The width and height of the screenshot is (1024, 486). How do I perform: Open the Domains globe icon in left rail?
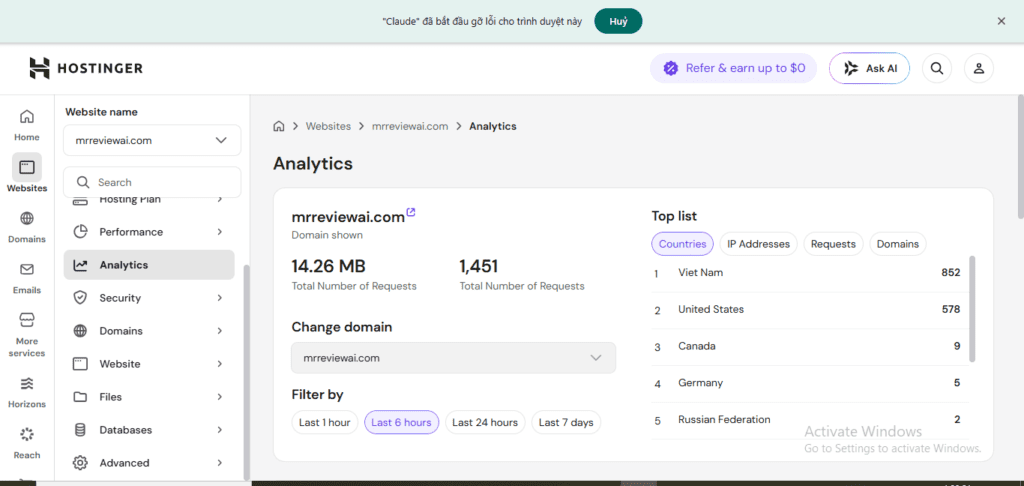[x=27, y=218]
